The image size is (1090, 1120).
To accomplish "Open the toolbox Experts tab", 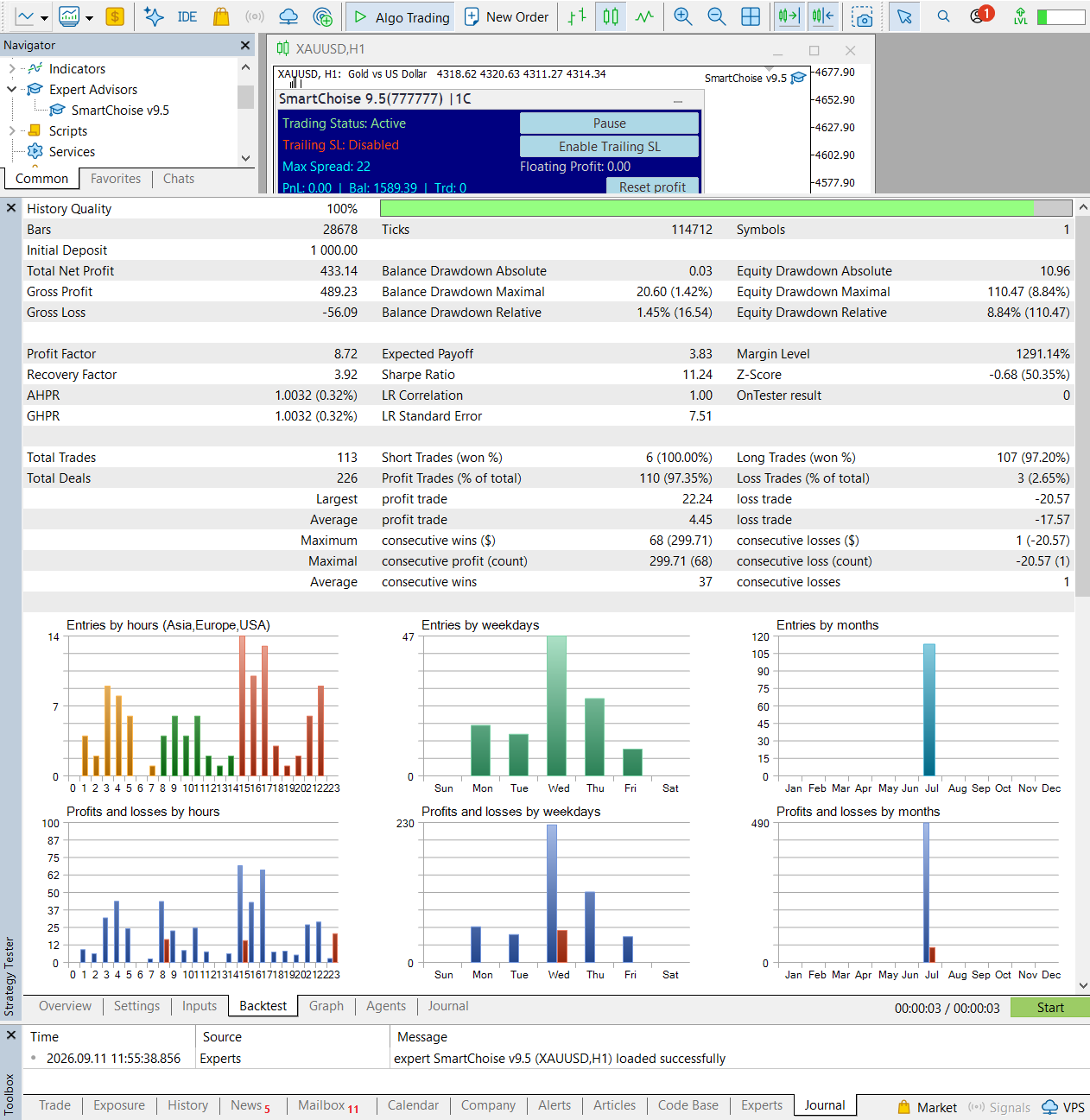I will [x=762, y=1105].
